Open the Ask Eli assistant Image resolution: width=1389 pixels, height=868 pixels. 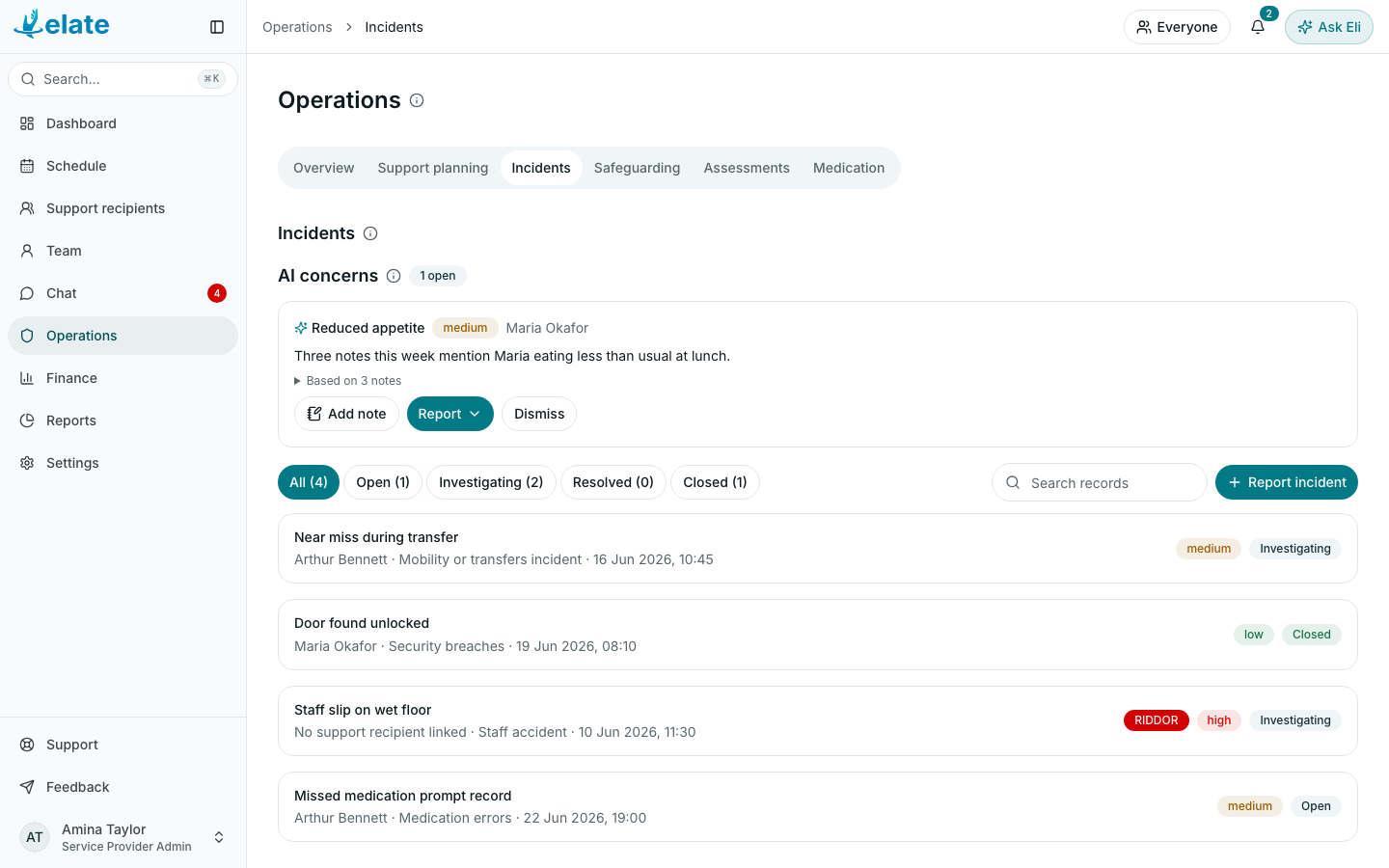point(1329,27)
